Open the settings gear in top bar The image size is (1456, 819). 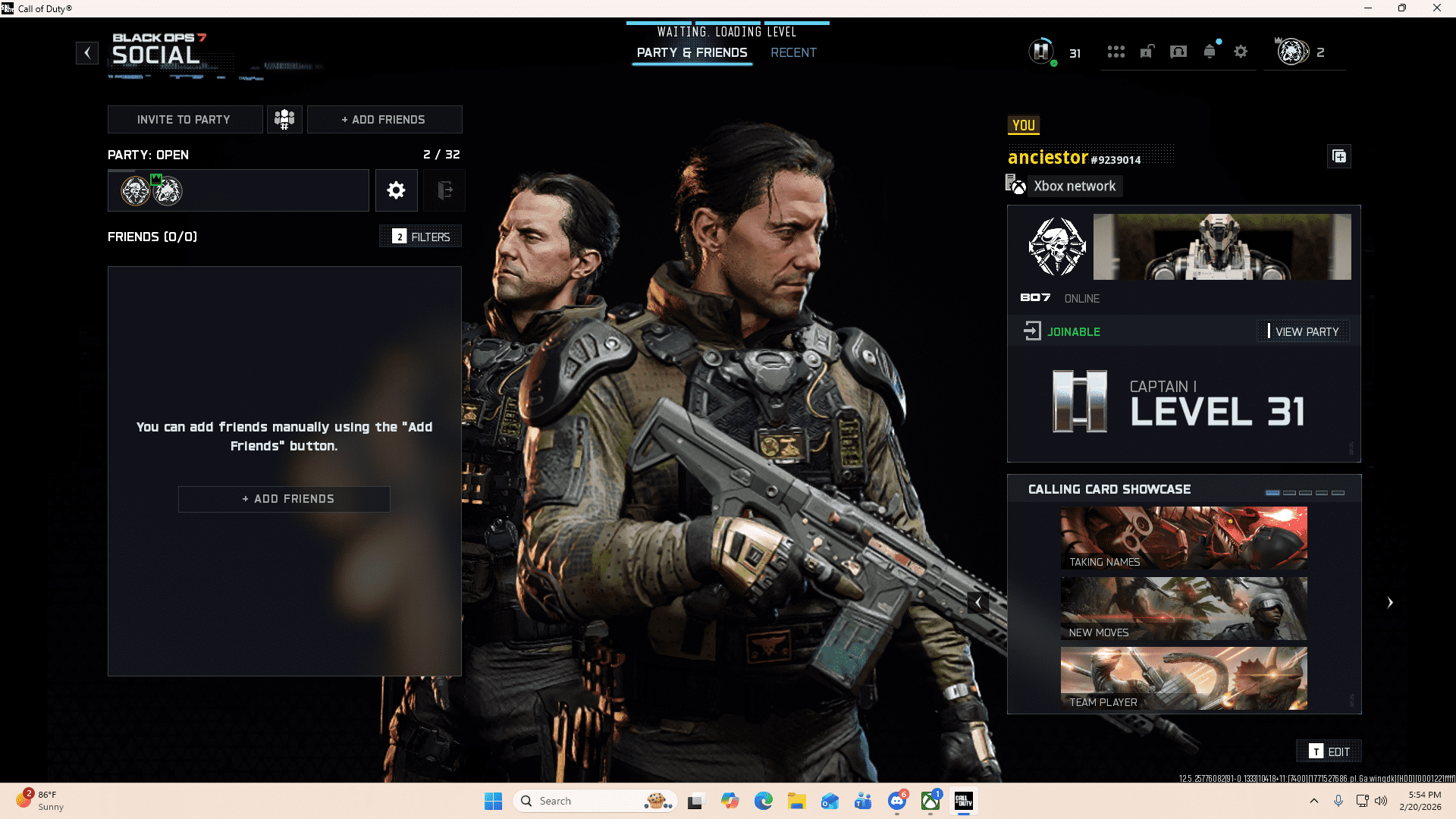pos(1241,52)
